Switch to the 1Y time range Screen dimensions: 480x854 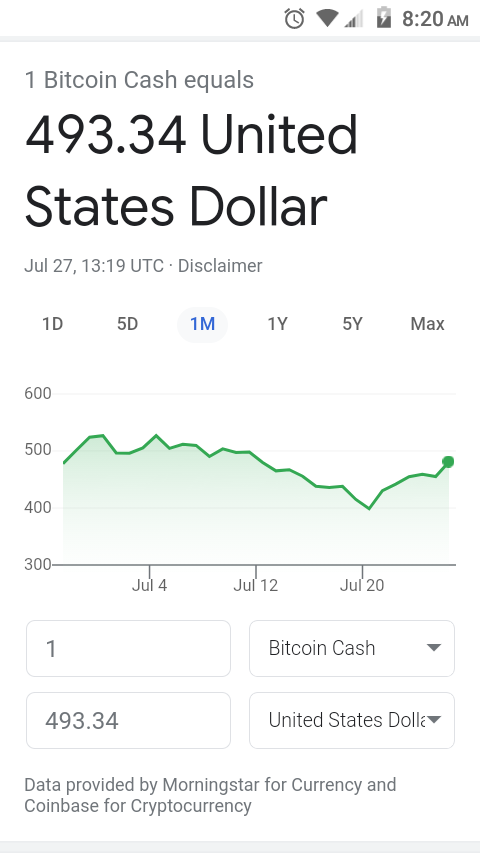point(277,324)
